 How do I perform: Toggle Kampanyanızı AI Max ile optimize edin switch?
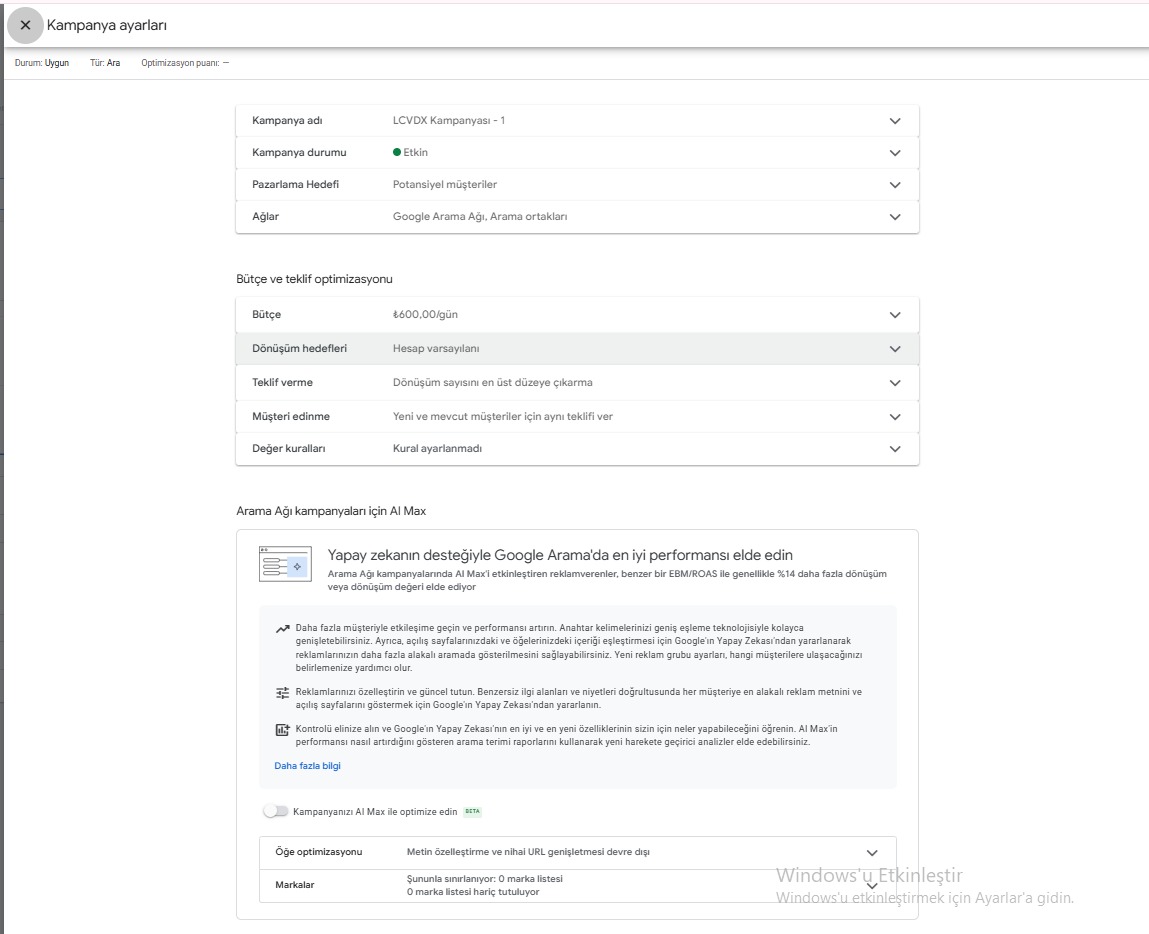tap(276, 811)
